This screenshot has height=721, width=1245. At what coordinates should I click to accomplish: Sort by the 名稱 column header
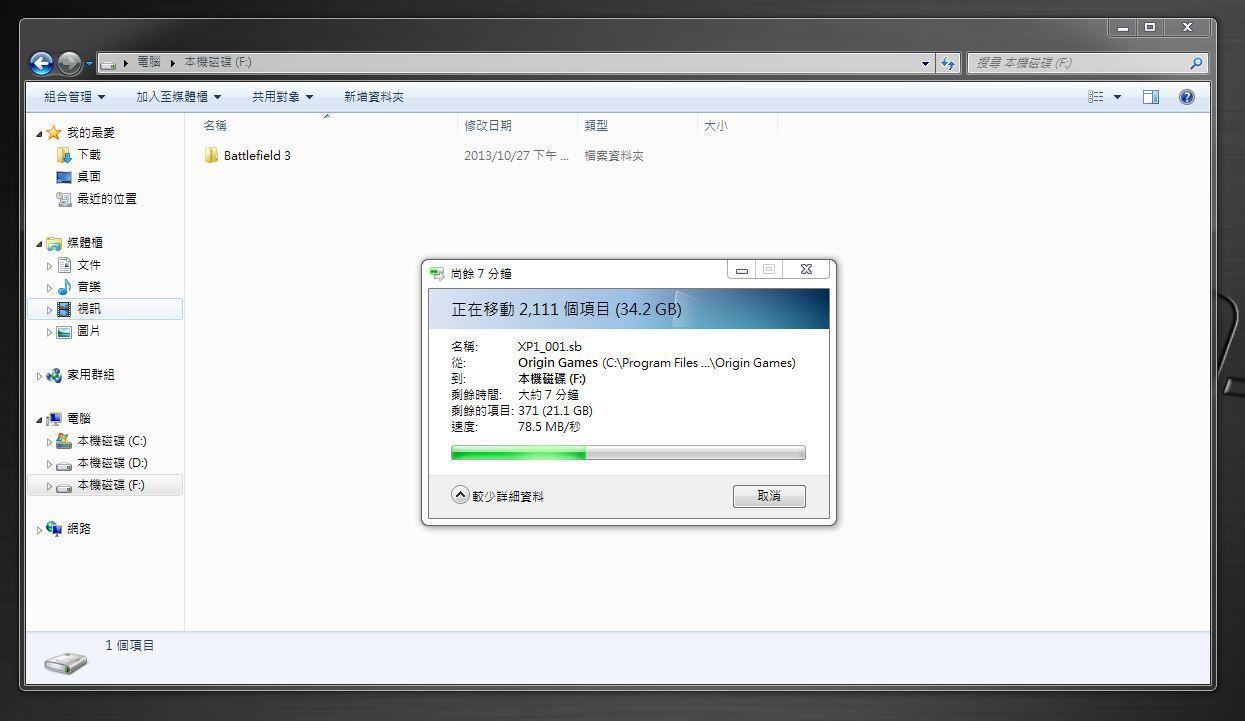(x=320, y=125)
